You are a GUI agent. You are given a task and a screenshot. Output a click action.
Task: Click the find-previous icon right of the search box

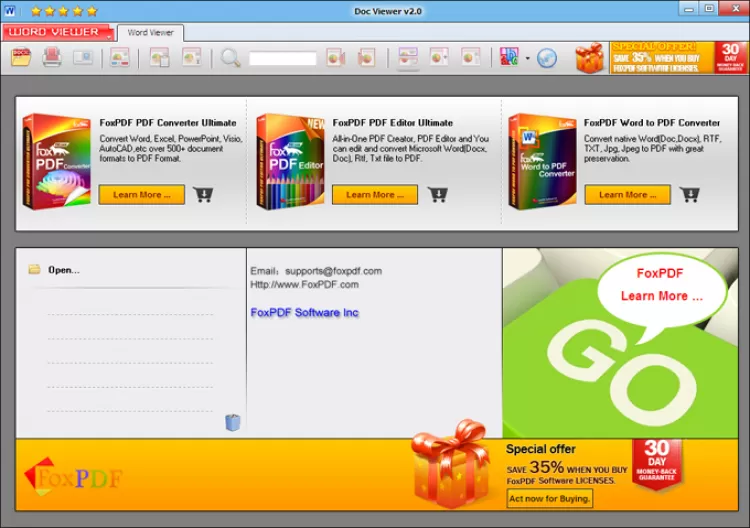point(335,58)
